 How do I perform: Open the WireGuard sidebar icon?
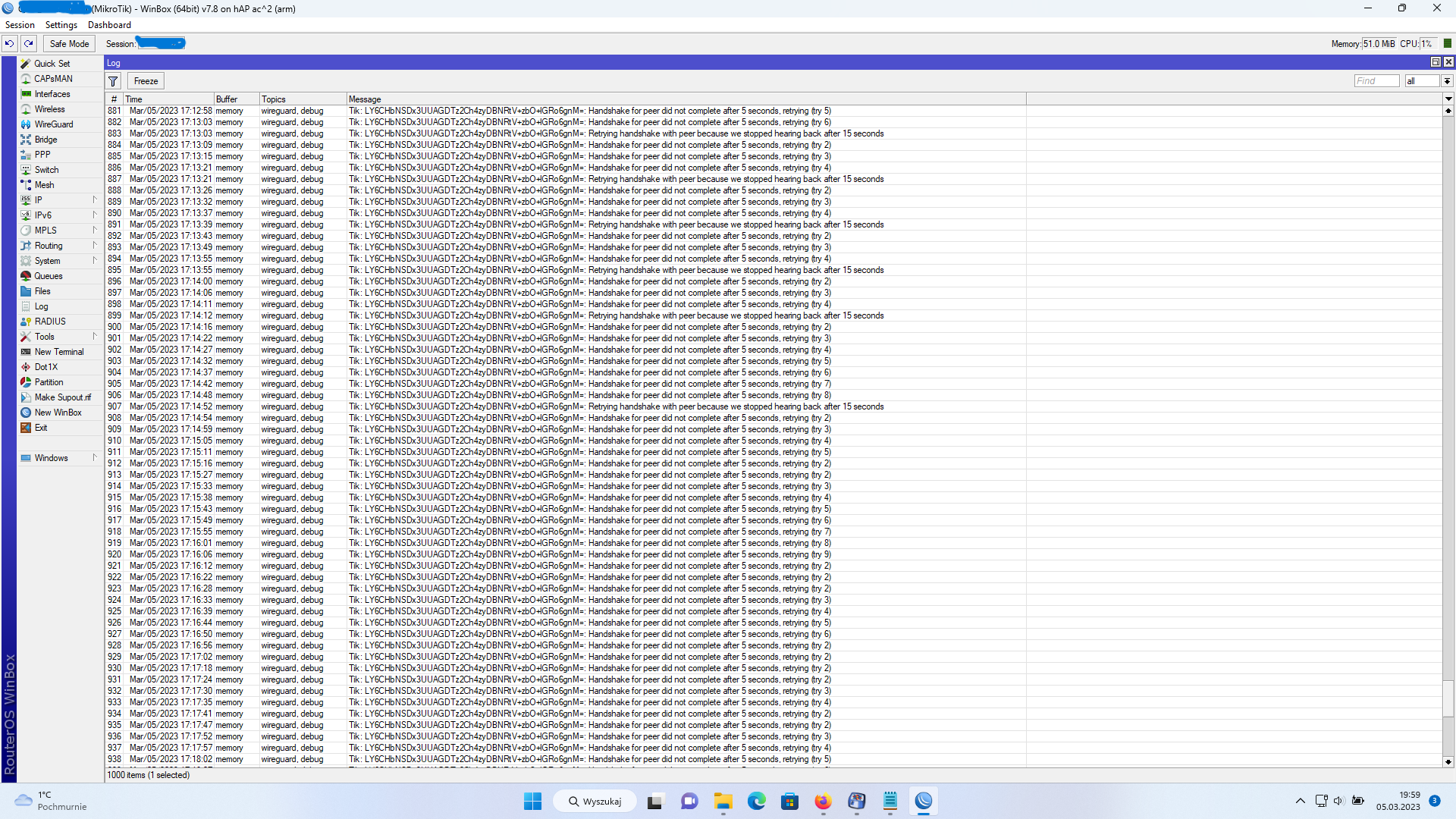[x=26, y=124]
